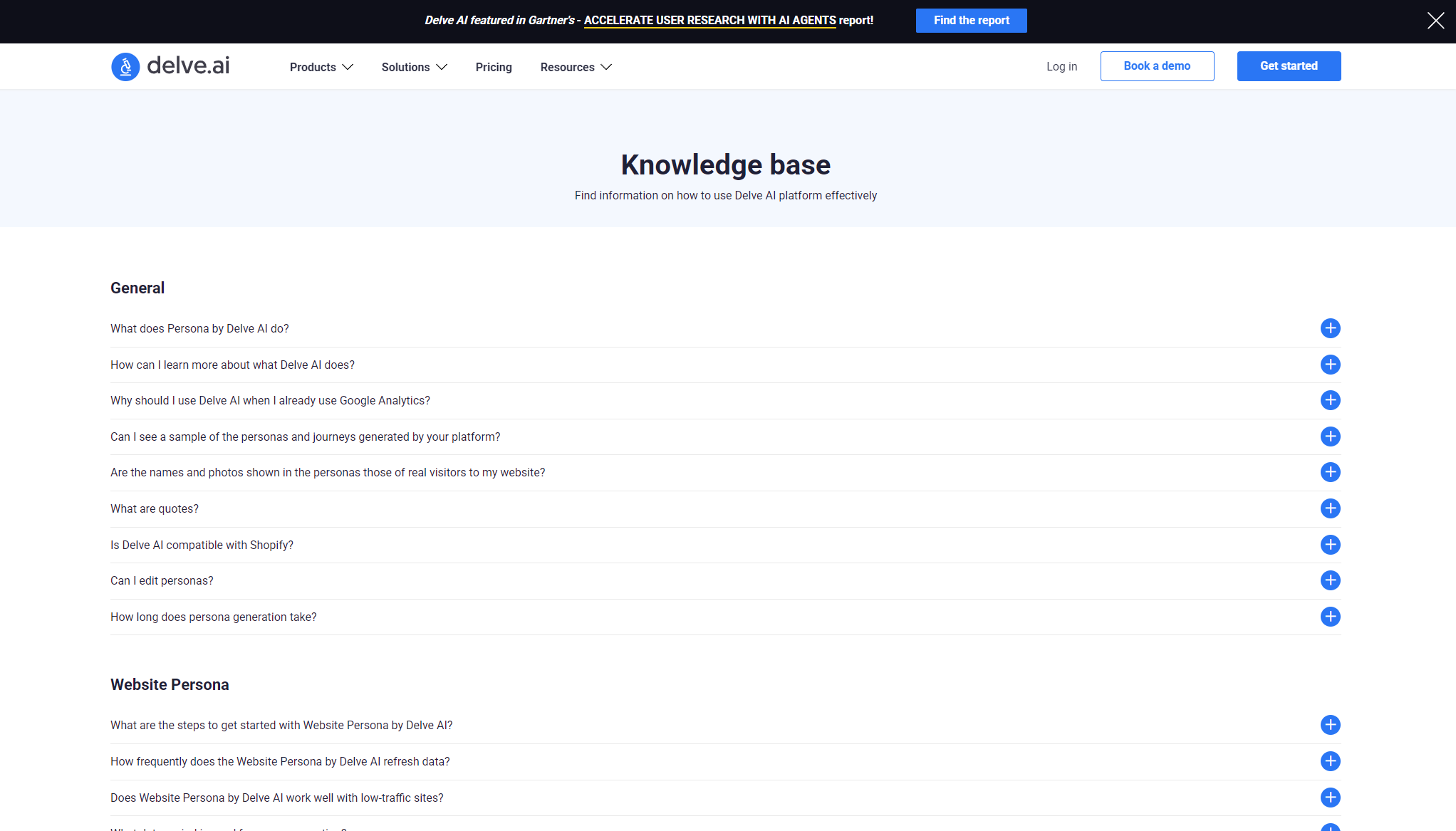1456x831 pixels.
Task: Expand the Shopify compatibility question plus icon
Action: click(x=1330, y=545)
